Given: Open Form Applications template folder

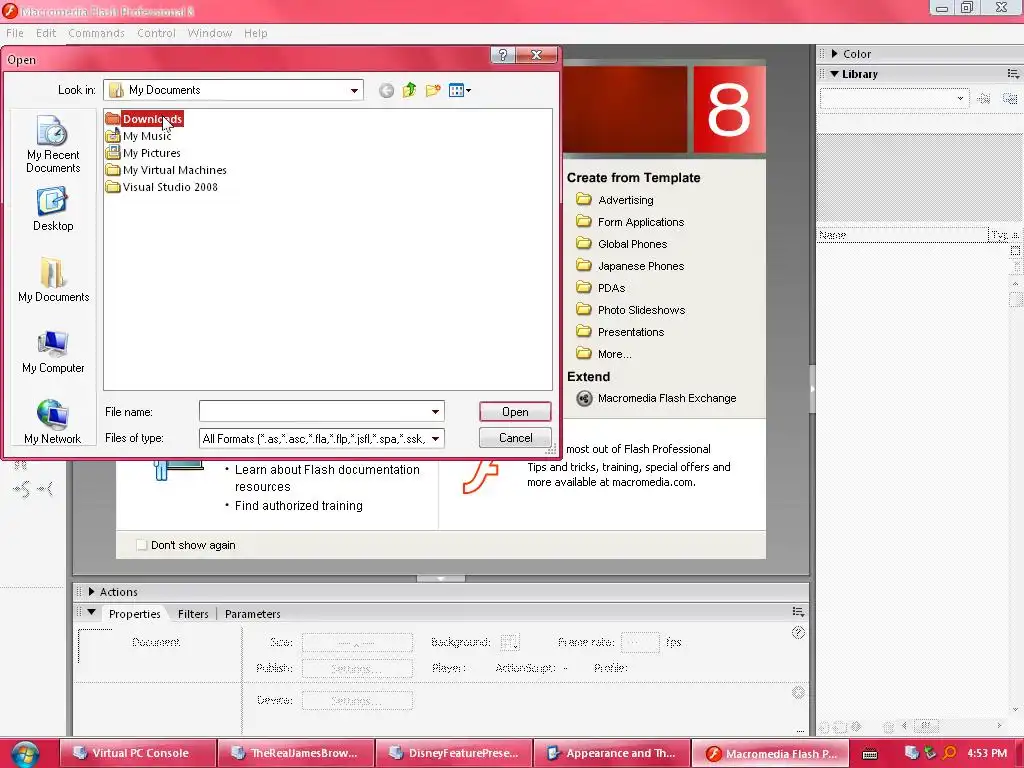Looking at the screenshot, I should [630, 222].
